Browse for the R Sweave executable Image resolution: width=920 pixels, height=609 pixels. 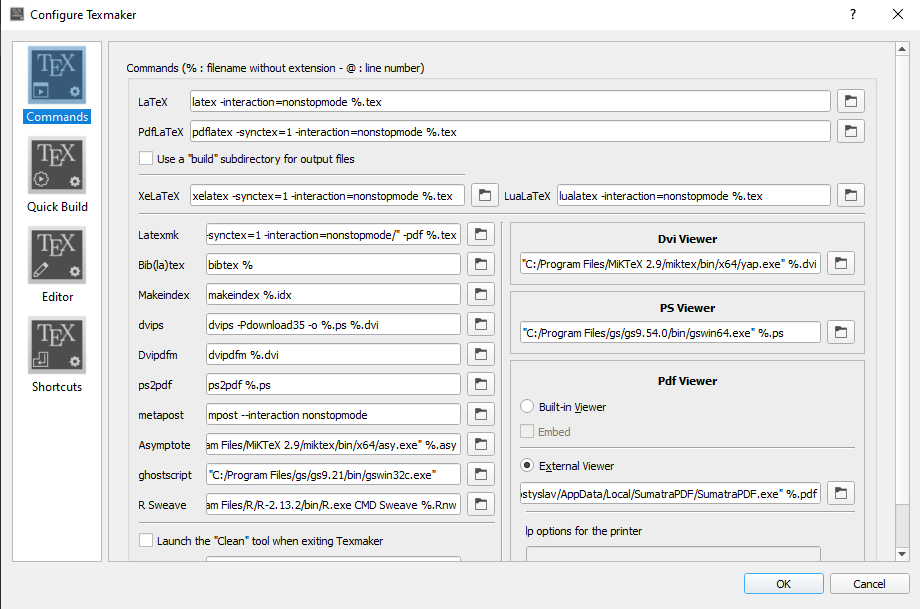click(x=481, y=504)
